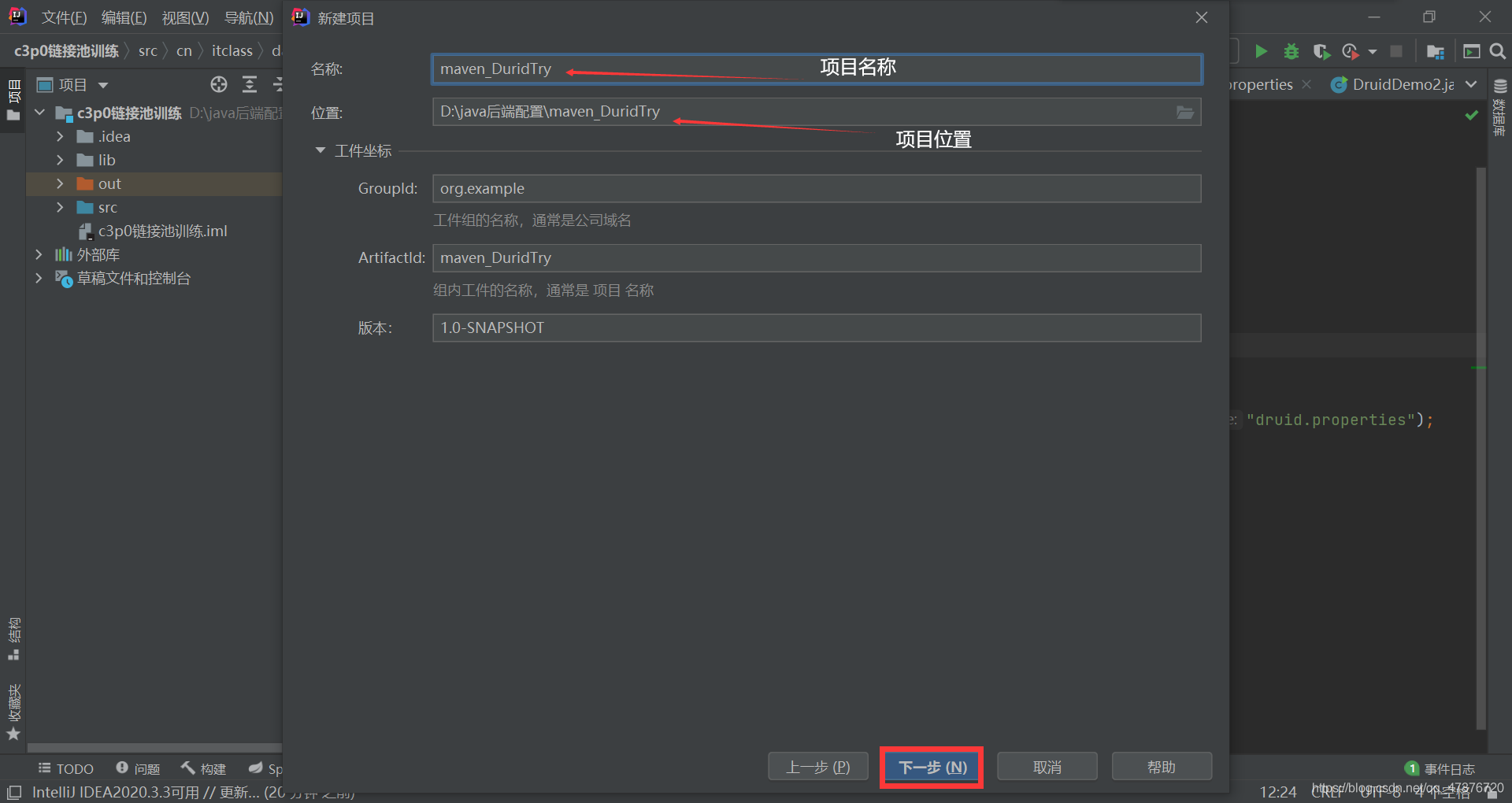1512x803 pixels.
Task: Switch to the DruidDemo2 editor tab
Action: (1392, 84)
